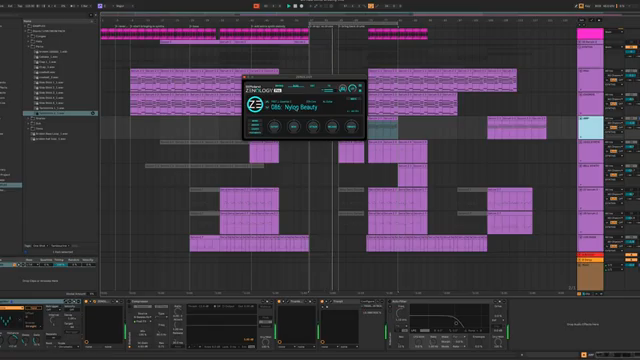Click the Key label in control bar
640x360 pixels.
click(x=588, y=6)
